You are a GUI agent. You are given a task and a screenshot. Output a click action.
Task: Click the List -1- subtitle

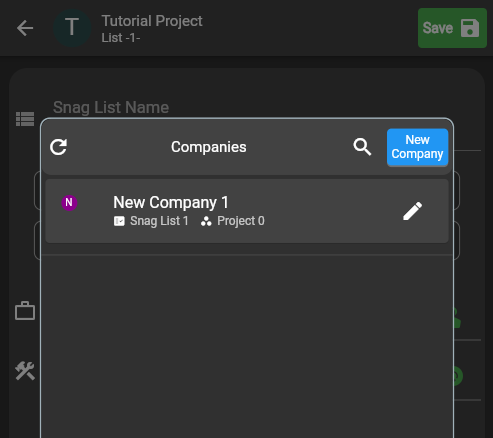(x=121, y=38)
